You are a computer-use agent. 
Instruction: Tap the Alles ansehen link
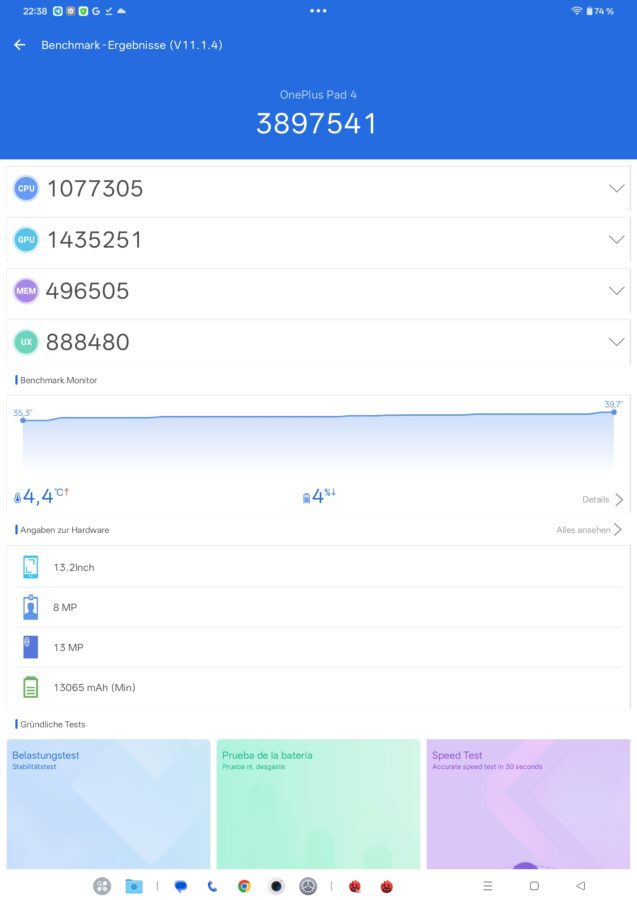(x=583, y=530)
